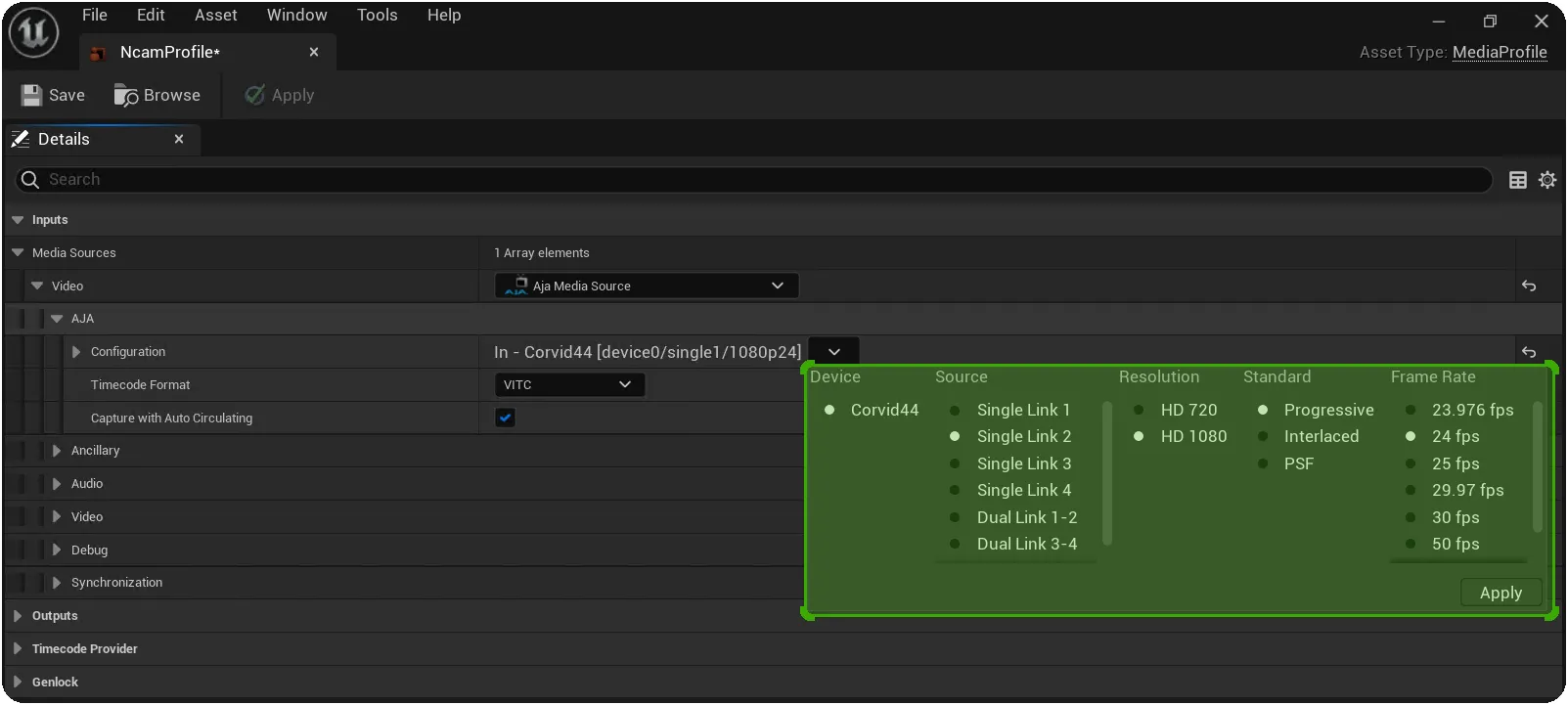Click the Unreal Engine logo icon

point(33,32)
